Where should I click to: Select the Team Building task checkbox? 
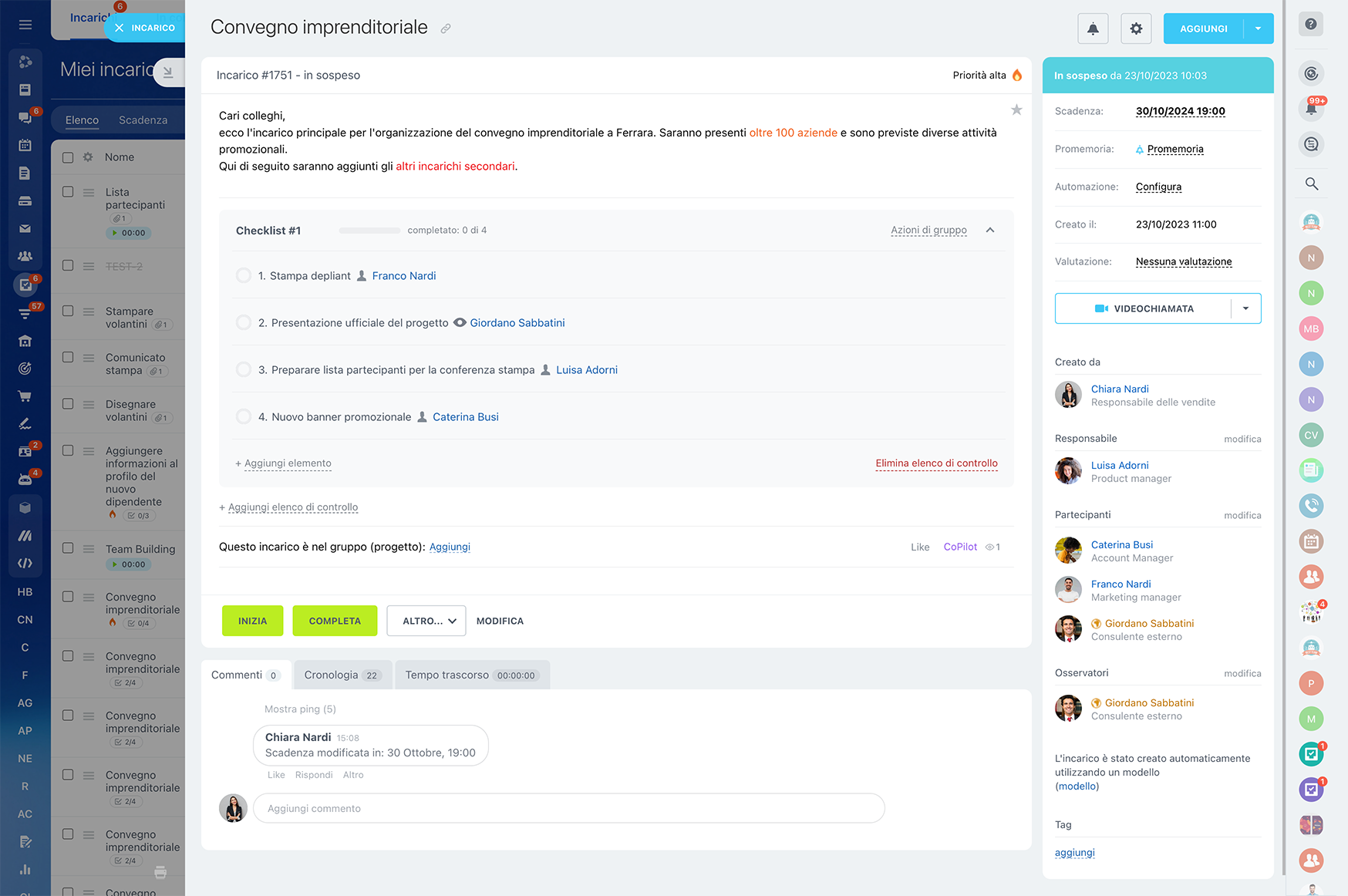tap(68, 548)
